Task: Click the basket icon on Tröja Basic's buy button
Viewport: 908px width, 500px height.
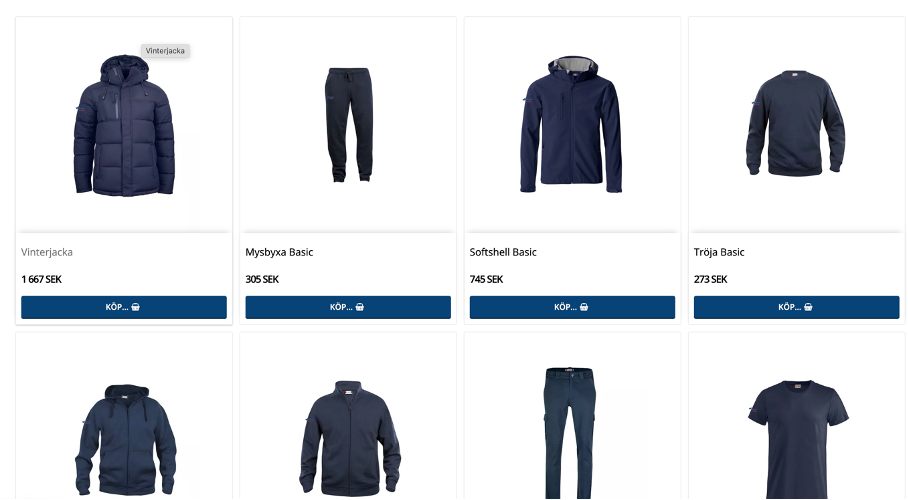Action: [808, 307]
